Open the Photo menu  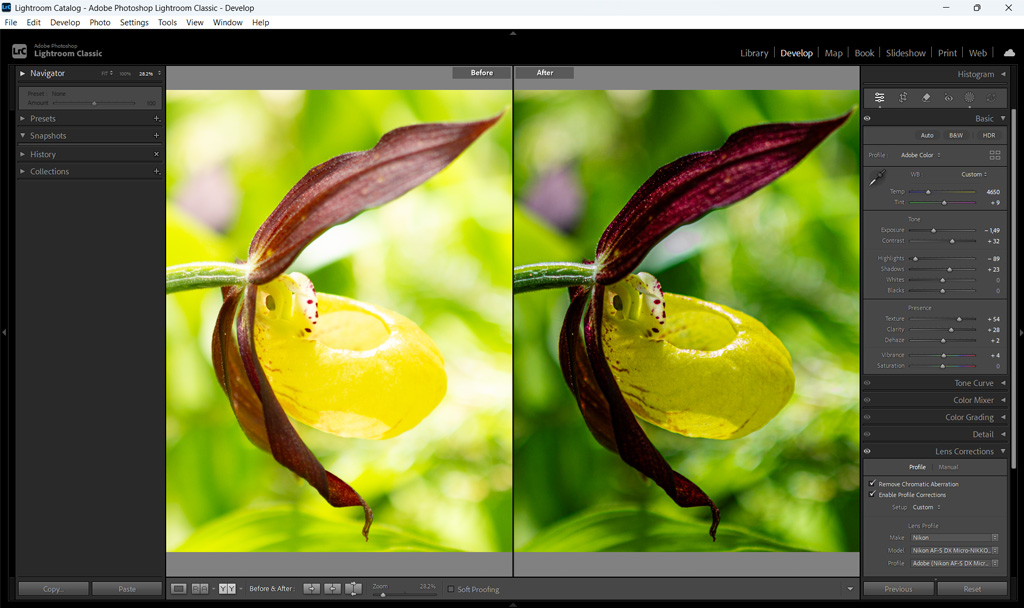click(100, 22)
